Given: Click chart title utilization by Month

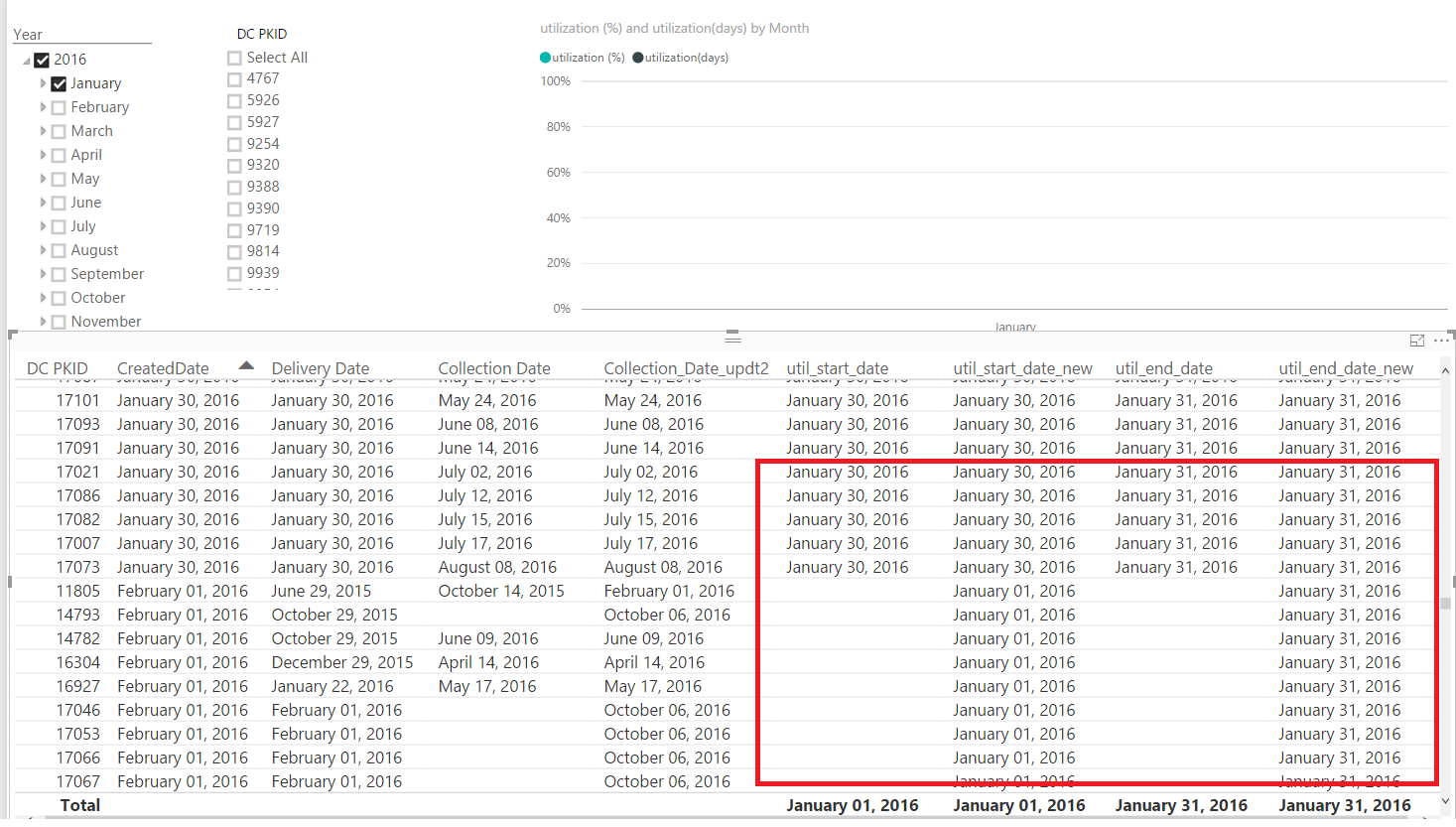Looking at the screenshot, I should (675, 28).
